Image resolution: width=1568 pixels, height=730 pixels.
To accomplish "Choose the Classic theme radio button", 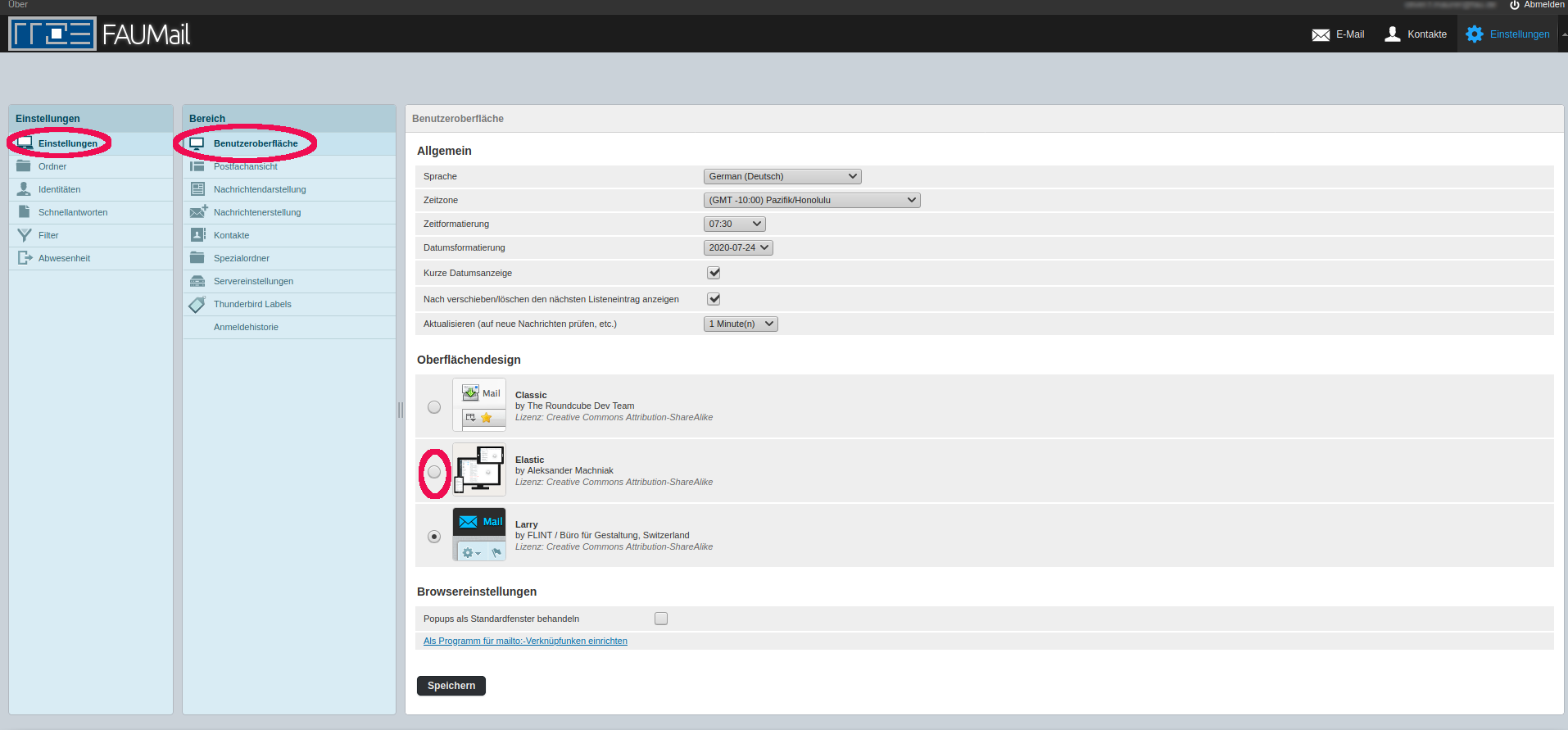I will (434, 407).
